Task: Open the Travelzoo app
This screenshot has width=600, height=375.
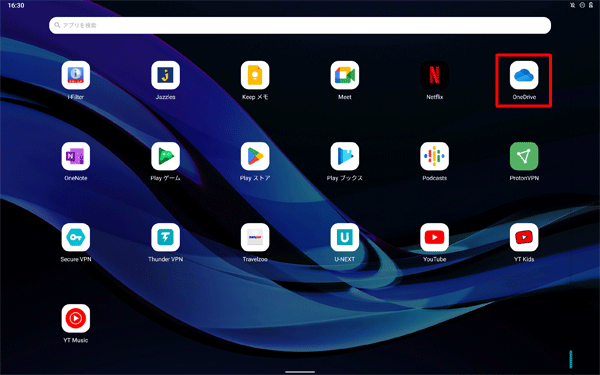Action: [x=255, y=237]
